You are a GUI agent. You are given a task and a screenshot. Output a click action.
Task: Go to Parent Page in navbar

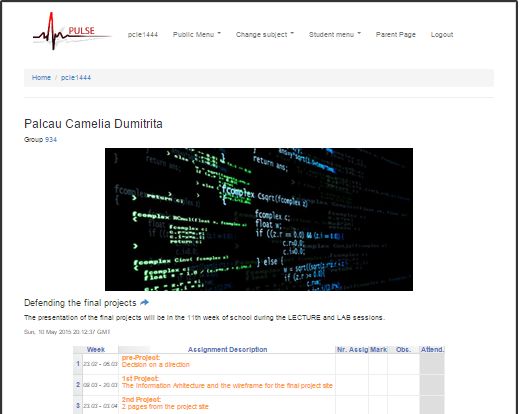[x=396, y=34]
